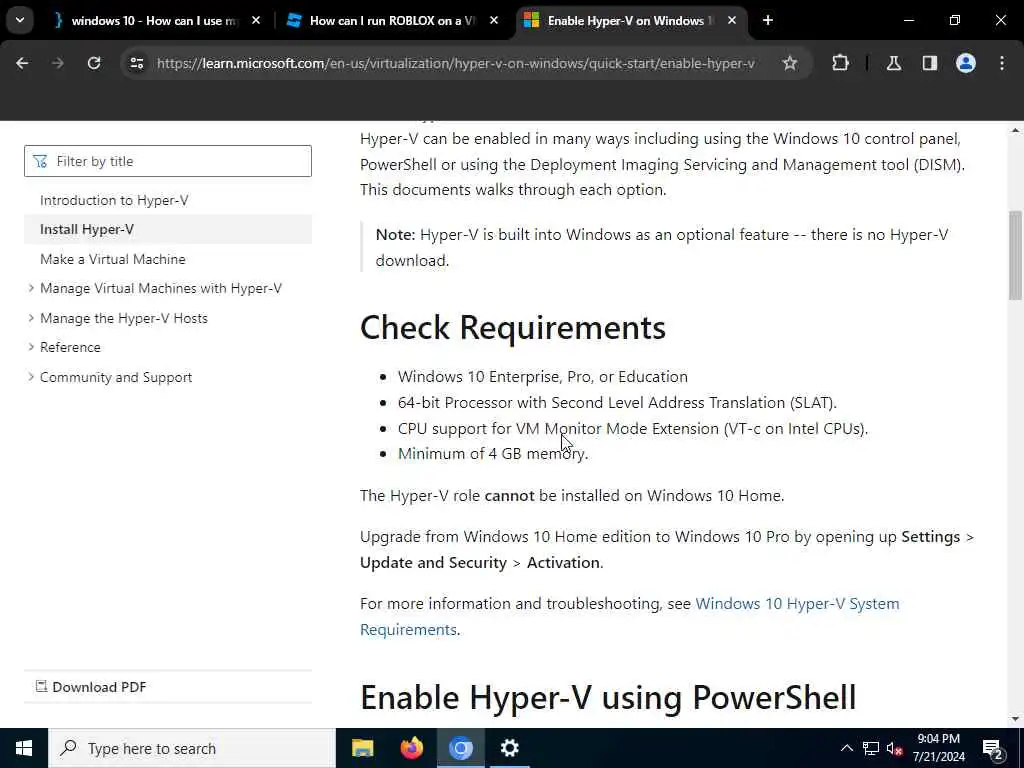This screenshot has width=1024, height=768.
Task: Bookmark this page with the star icon
Action: click(790, 63)
